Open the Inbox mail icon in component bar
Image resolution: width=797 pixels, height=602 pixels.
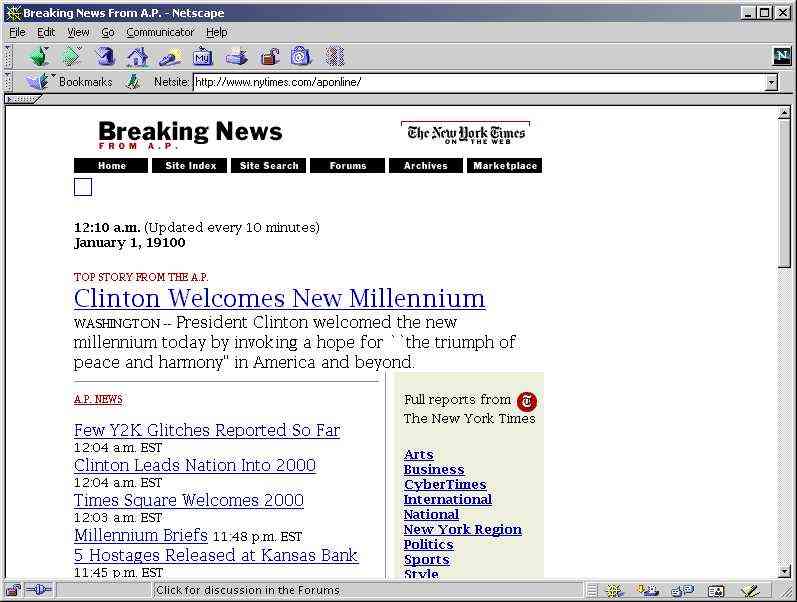point(647,591)
